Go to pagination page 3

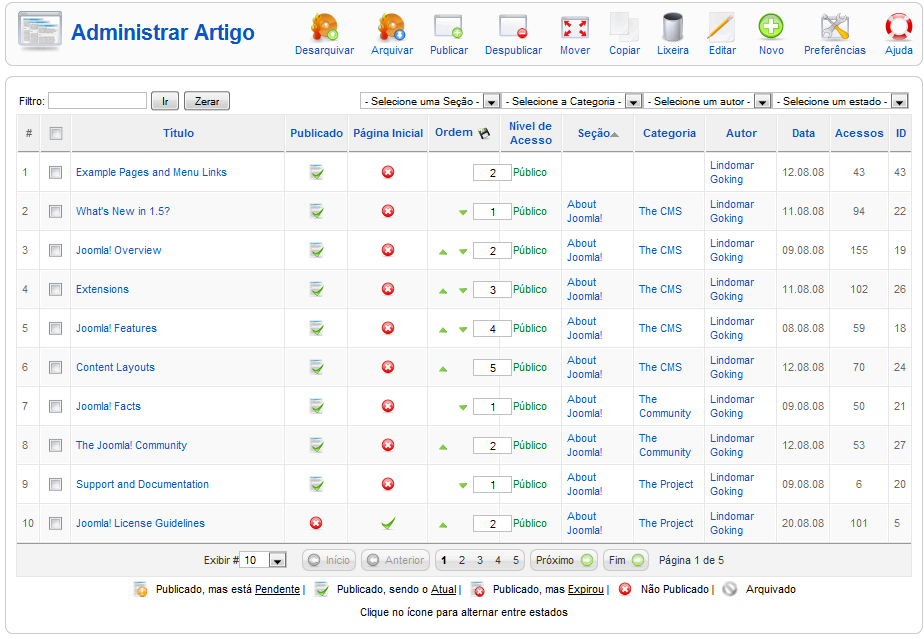pos(480,560)
